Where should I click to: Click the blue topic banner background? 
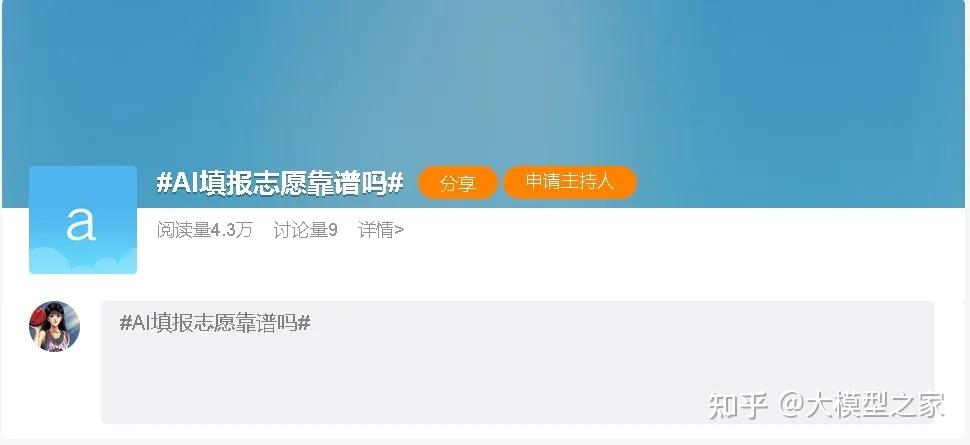[485, 80]
